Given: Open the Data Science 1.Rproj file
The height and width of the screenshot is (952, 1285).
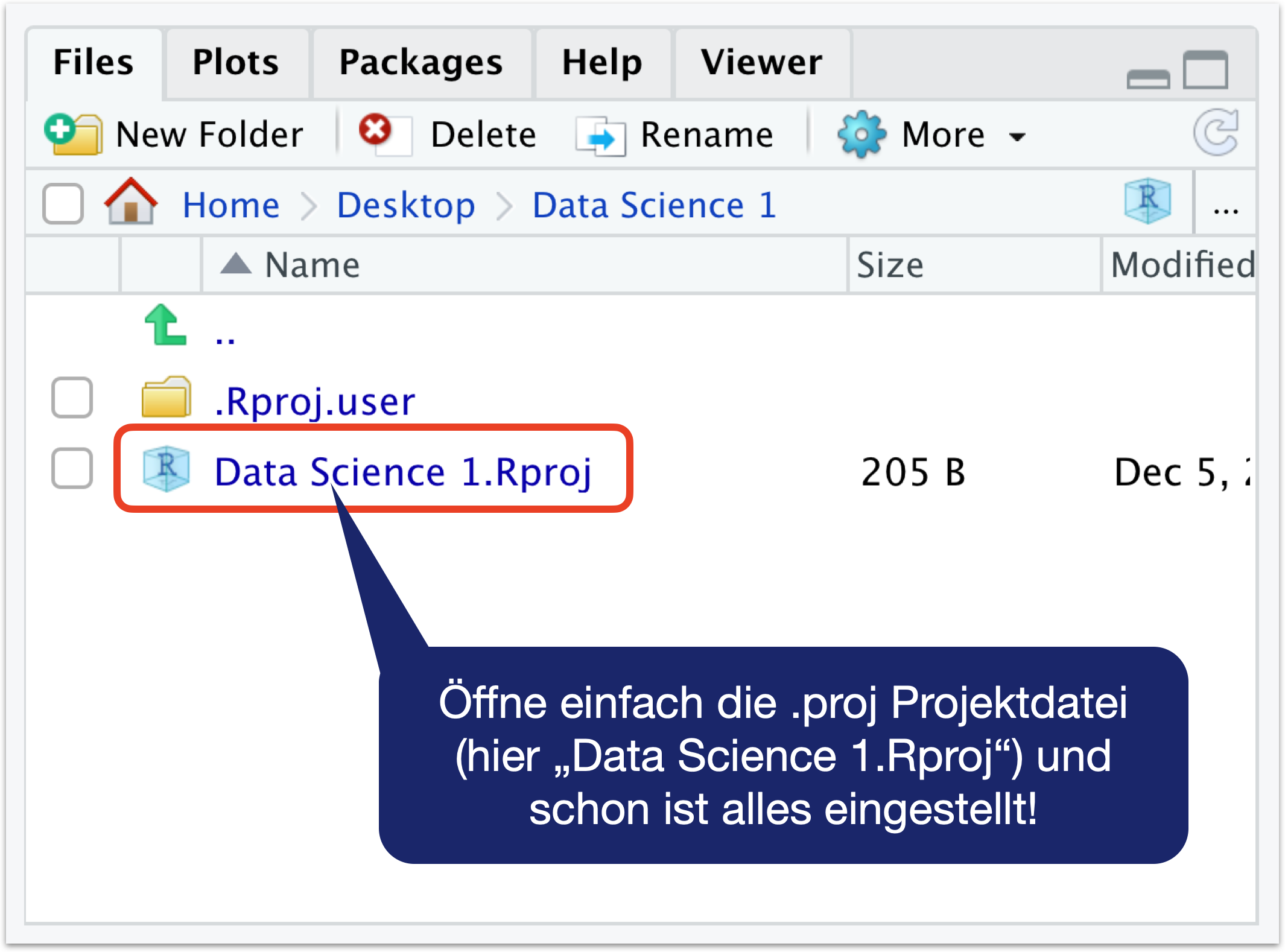Looking at the screenshot, I should (402, 471).
